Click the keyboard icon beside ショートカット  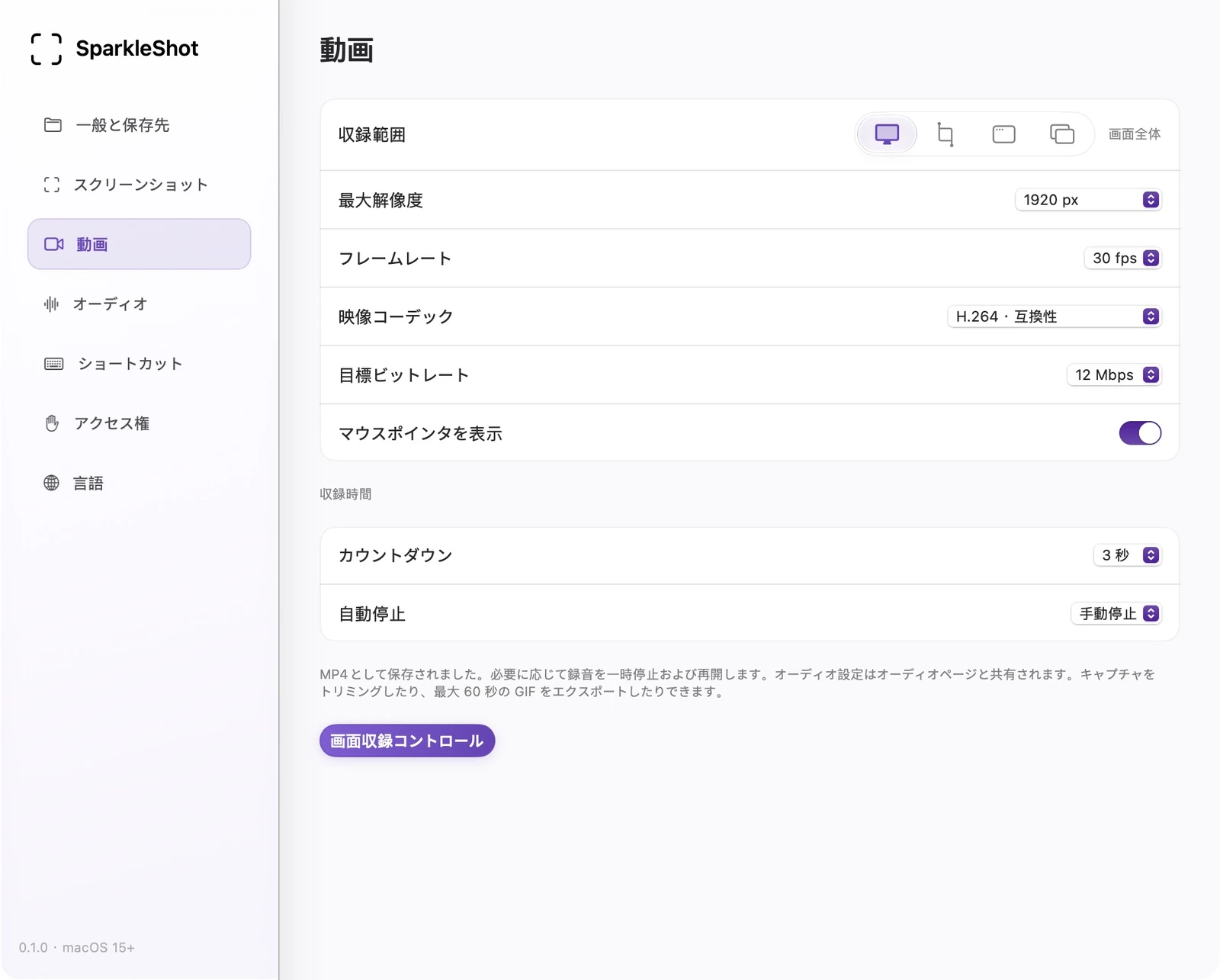(53, 364)
